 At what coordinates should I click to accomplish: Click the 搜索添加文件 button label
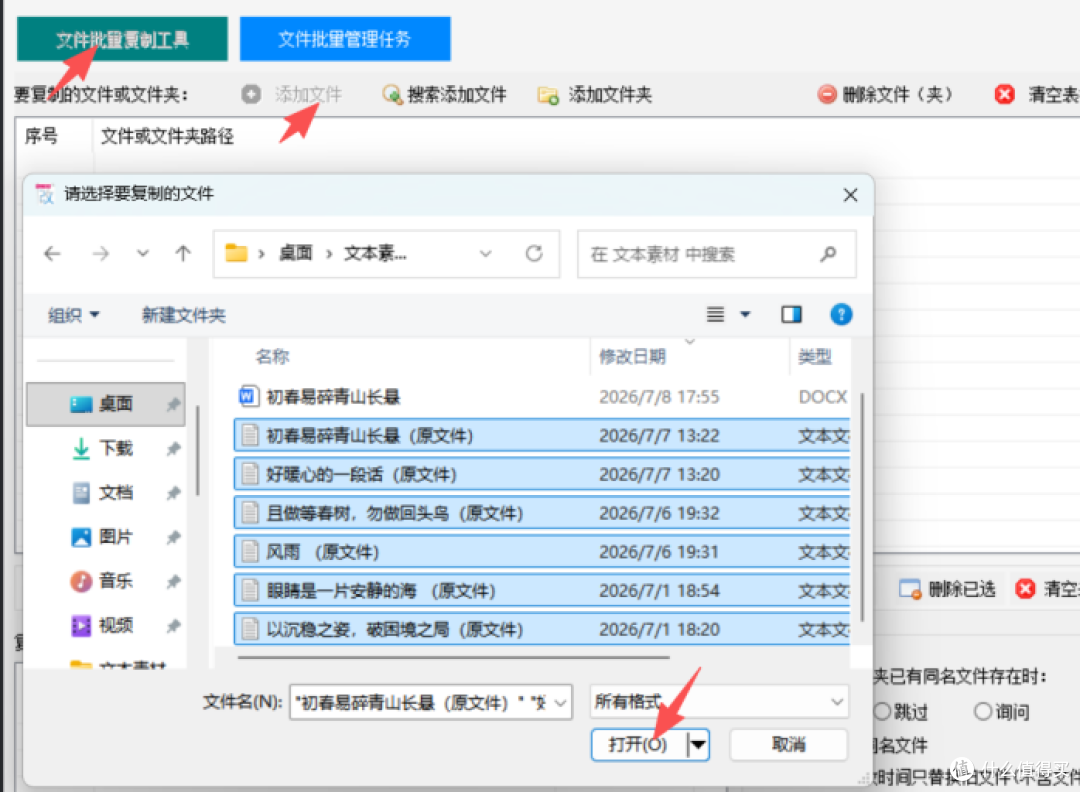click(x=457, y=94)
